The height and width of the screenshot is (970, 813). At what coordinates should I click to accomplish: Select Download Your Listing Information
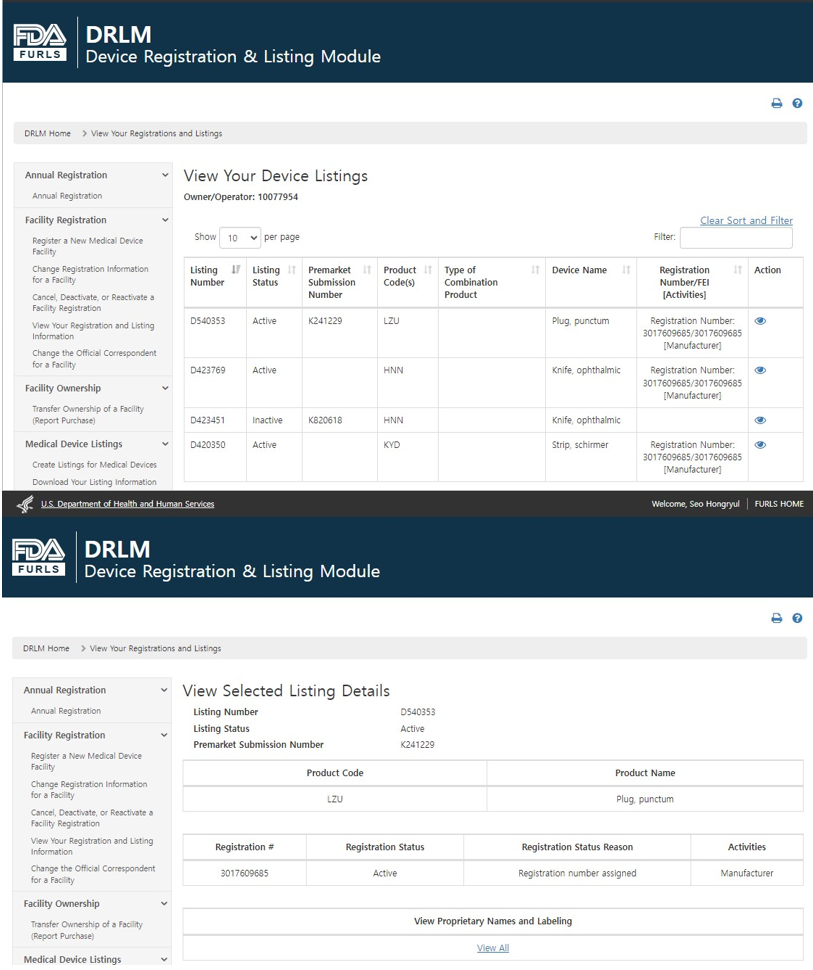click(x=94, y=482)
